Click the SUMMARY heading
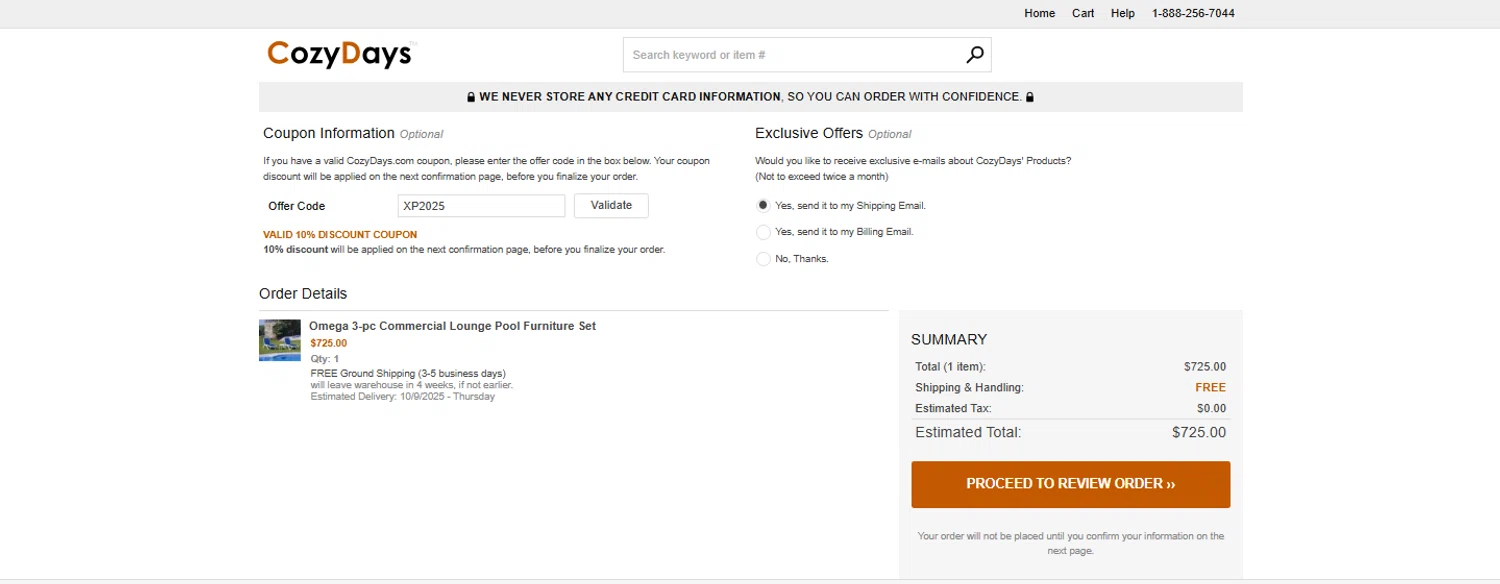1500x584 pixels. tap(949, 339)
